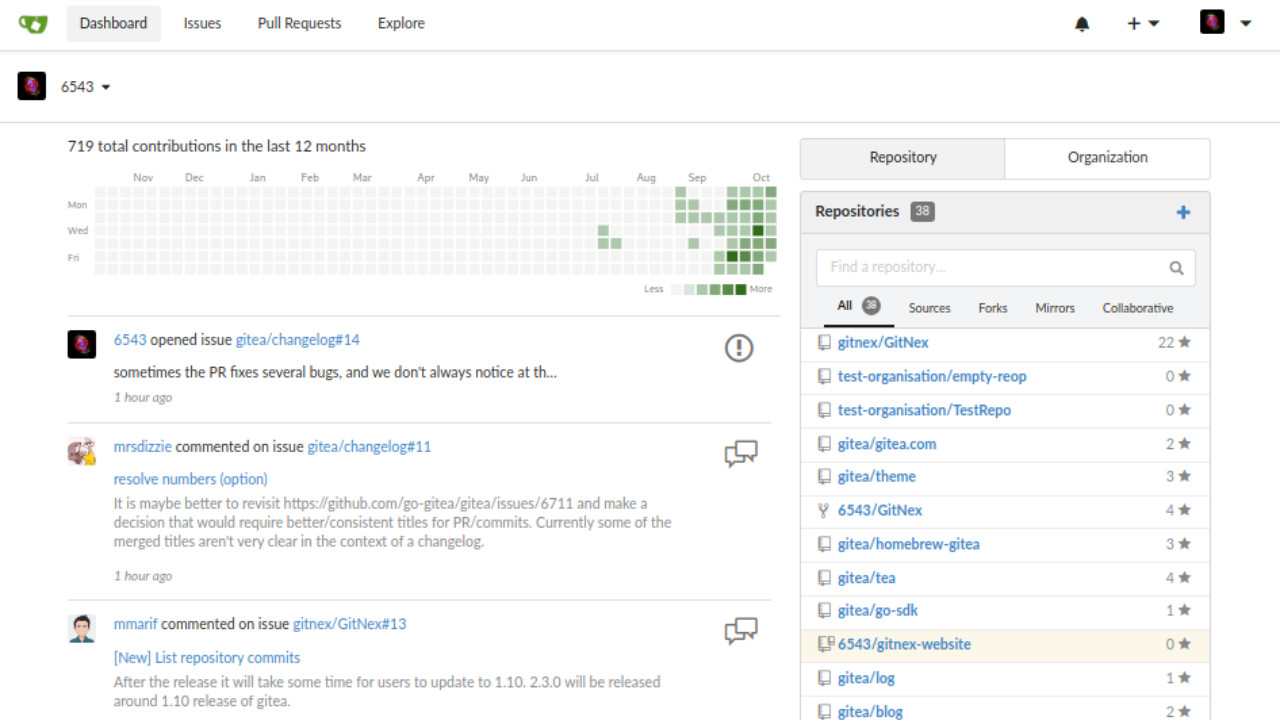The image size is (1280, 720).
Task: Open the notifications bell
Action: tap(1082, 24)
